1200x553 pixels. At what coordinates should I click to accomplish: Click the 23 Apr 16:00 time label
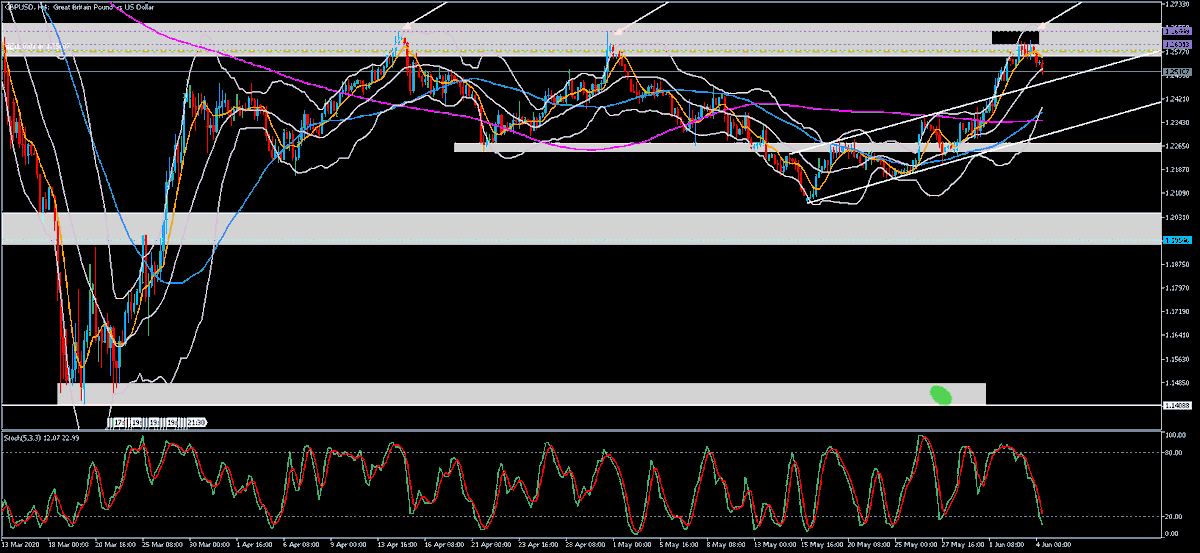[x=539, y=545]
